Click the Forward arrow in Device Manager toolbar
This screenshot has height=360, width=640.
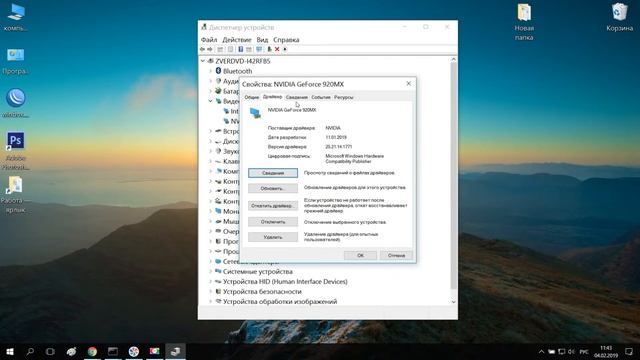210,49
